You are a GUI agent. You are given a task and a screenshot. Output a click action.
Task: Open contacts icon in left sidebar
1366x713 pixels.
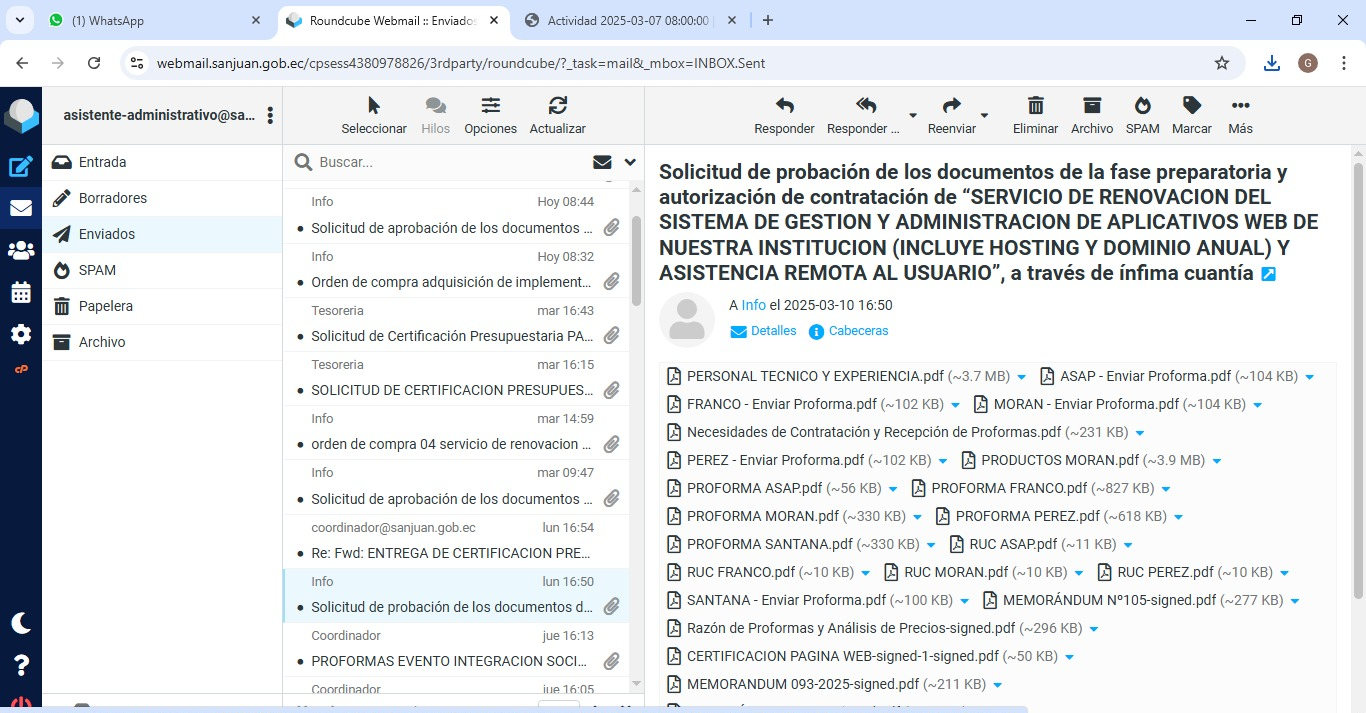[x=21, y=251]
